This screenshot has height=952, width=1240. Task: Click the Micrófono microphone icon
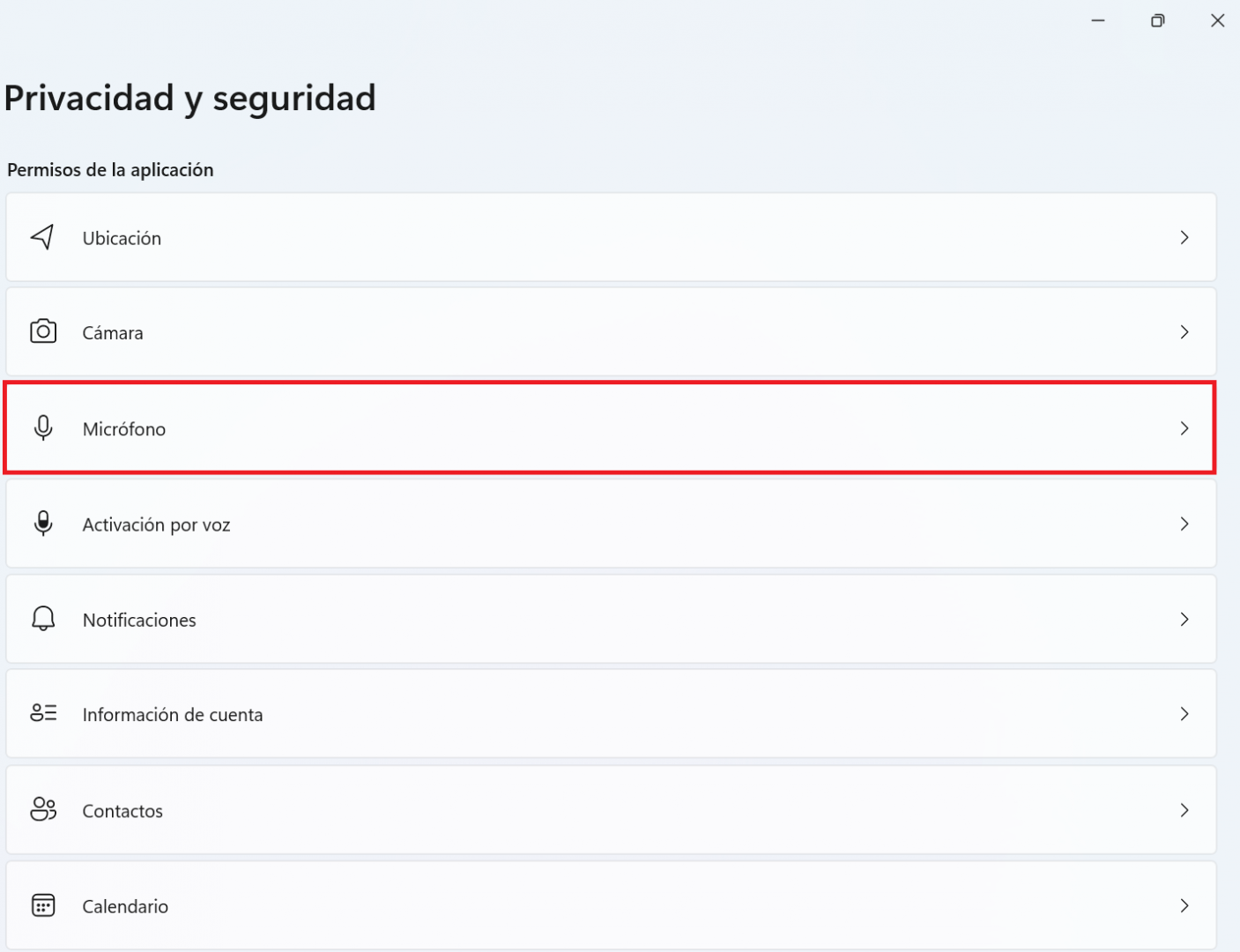coord(43,428)
